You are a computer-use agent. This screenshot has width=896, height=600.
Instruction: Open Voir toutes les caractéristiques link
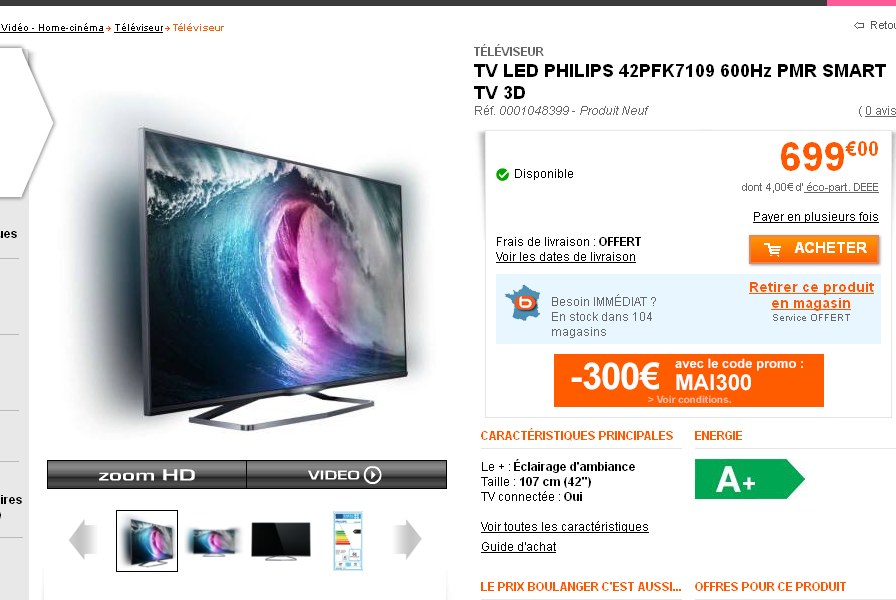[565, 527]
